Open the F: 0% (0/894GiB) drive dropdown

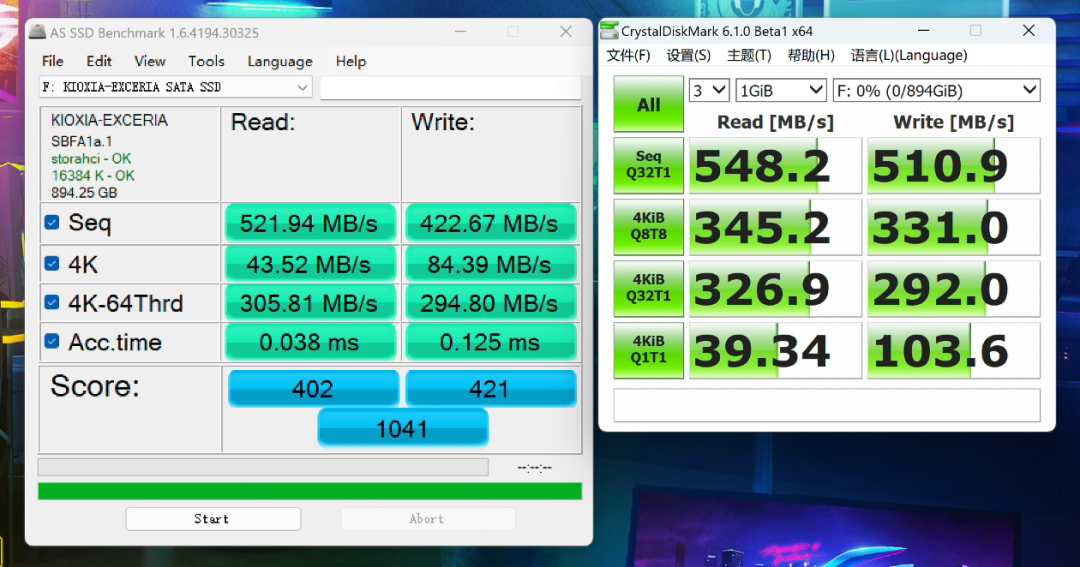(936, 90)
